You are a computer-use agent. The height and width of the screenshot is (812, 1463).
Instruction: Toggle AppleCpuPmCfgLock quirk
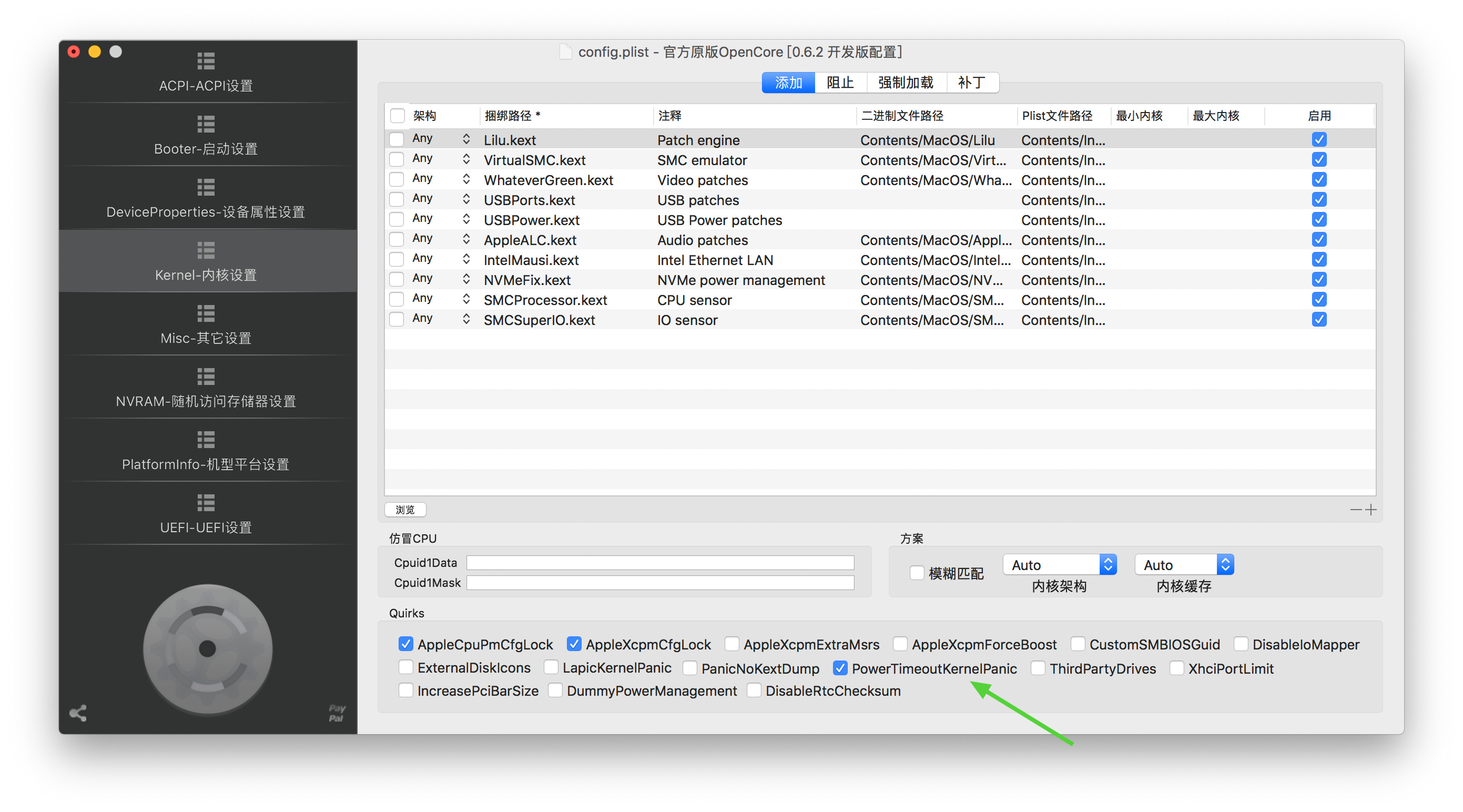click(x=405, y=644)
